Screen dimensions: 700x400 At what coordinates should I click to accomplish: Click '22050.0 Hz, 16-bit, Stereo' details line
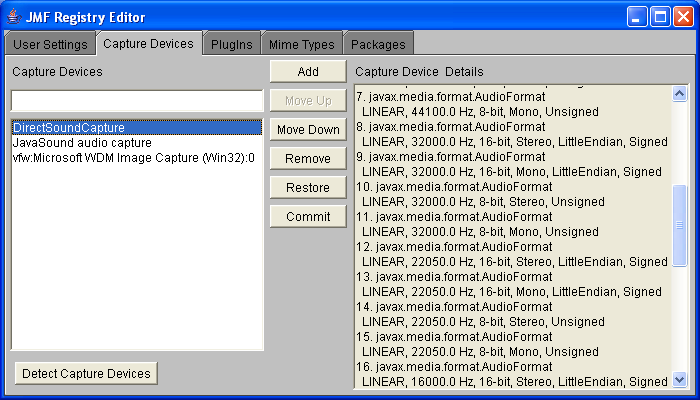point(515,262)
